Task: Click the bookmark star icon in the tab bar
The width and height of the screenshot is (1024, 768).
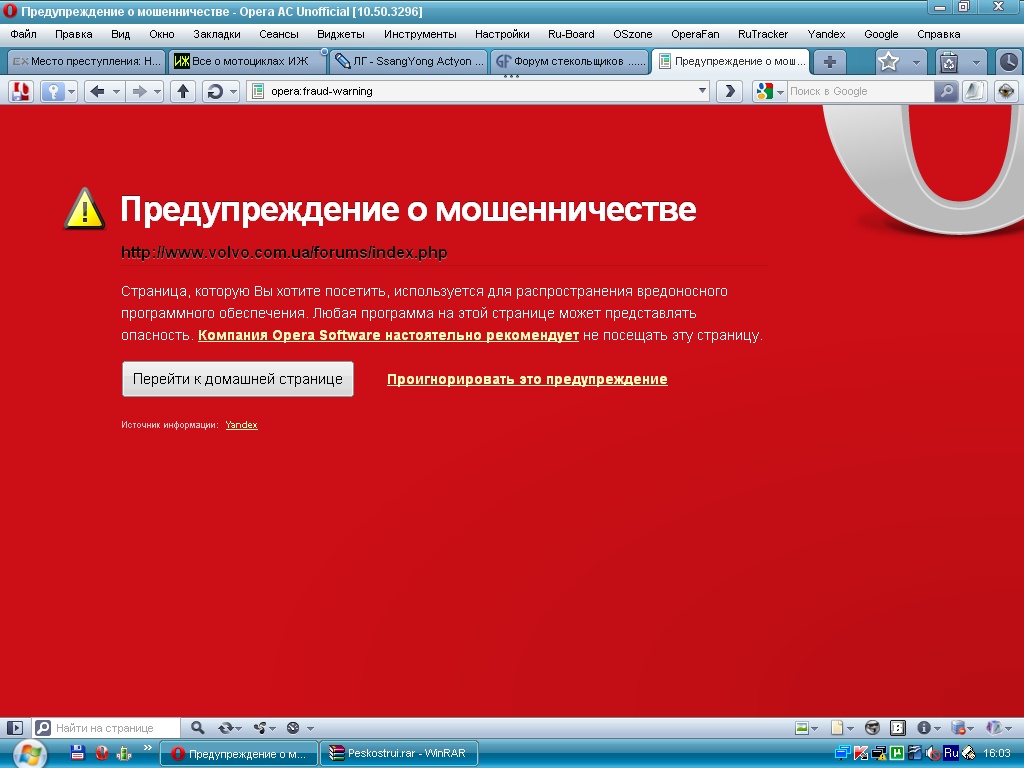Action: 888,62
